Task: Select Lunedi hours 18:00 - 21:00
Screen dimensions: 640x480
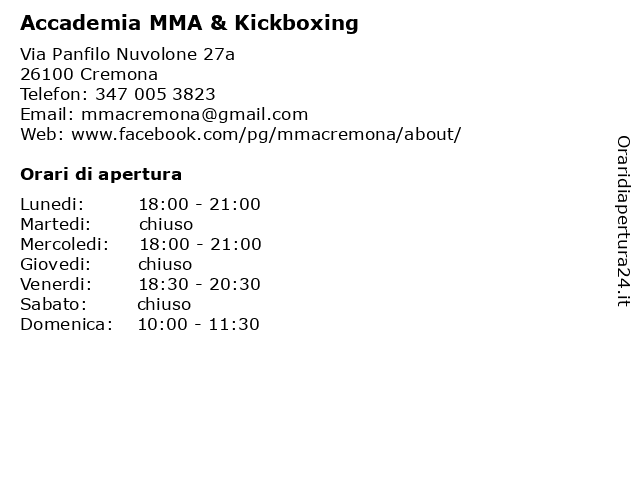Action: tap(200, 204)
